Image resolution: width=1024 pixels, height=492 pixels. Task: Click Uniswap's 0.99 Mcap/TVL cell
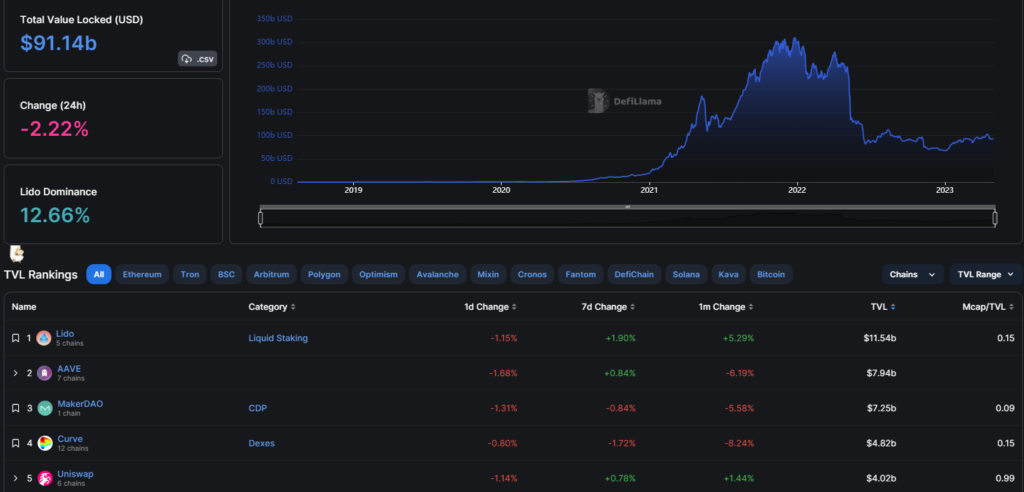(1006, 478)
